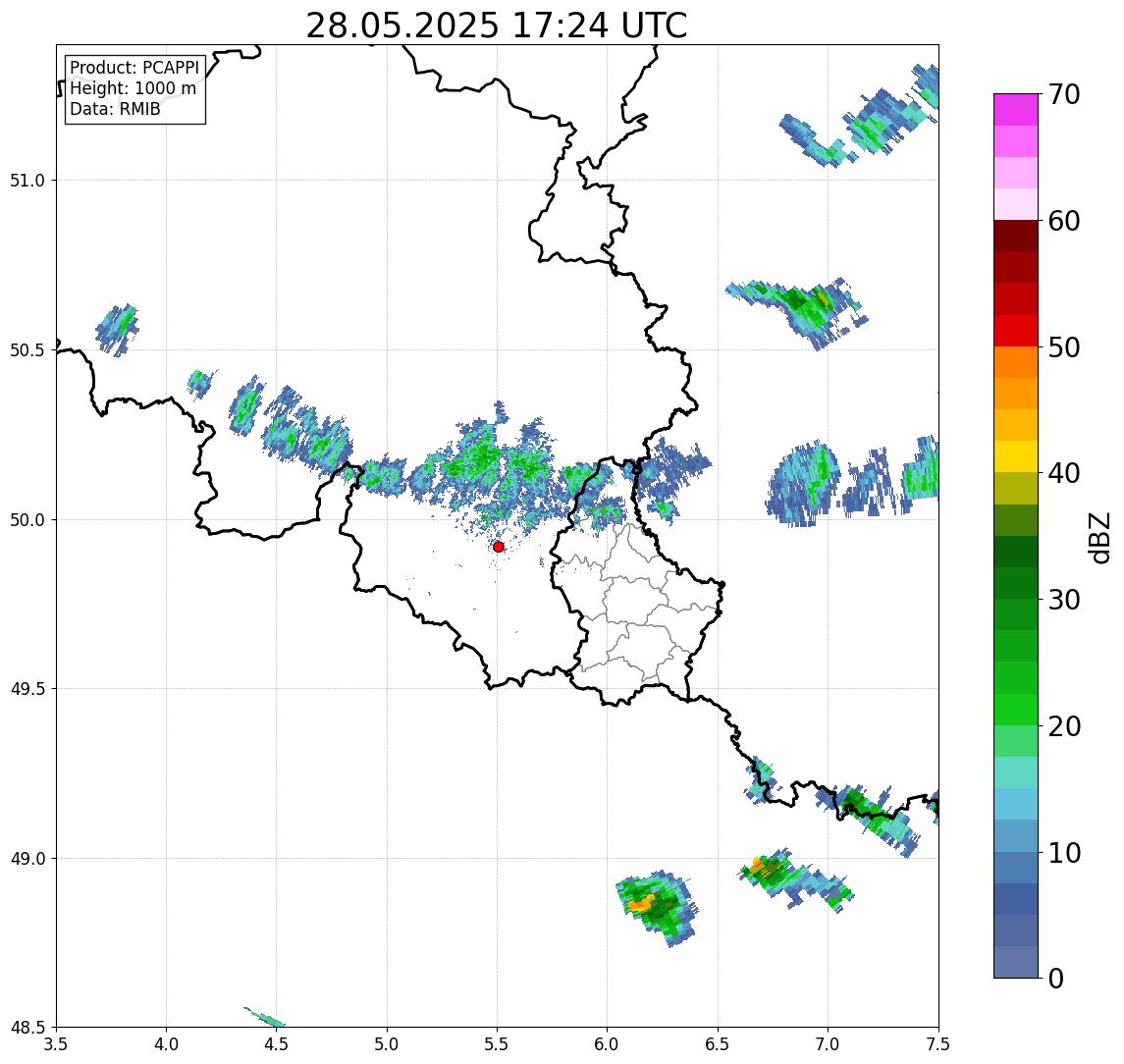Screen dimensions: 1124x1064
Task: Pick the palest pink colorbar segment above 60
Action: [x=1016, y=204]
